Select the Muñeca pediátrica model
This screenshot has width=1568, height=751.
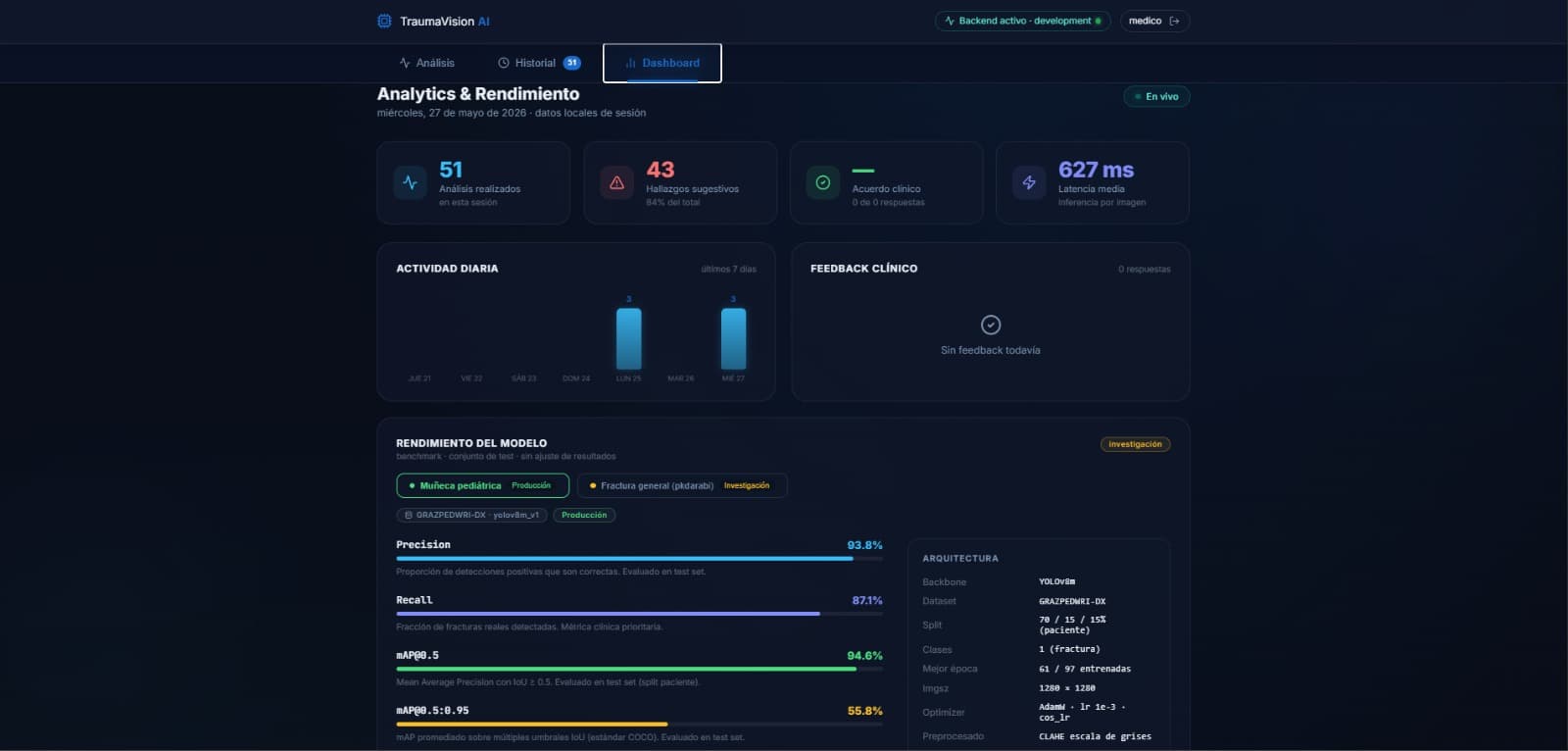[482, 485]
